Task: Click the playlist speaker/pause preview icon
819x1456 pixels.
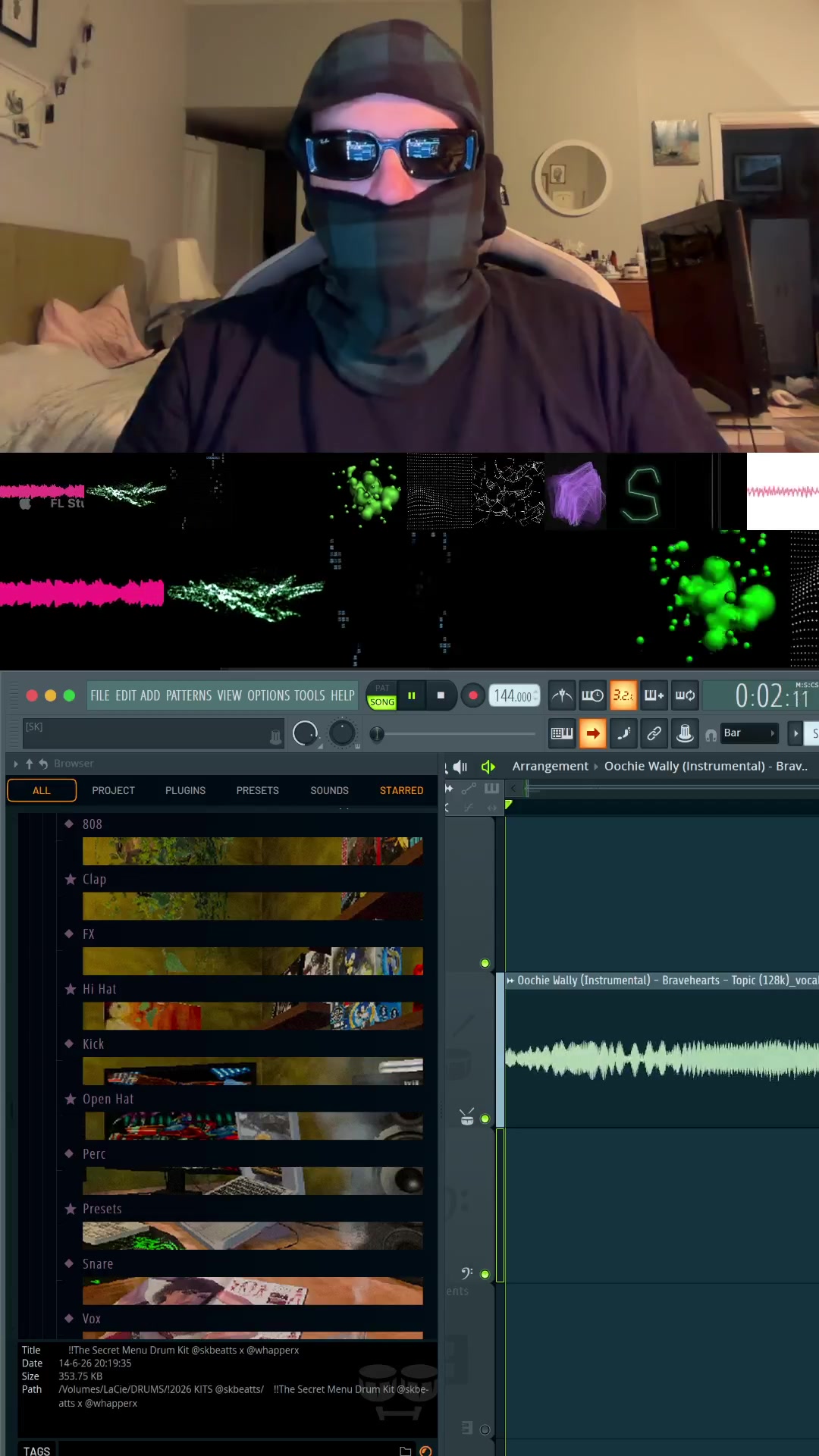Action: tap(460, 767)
